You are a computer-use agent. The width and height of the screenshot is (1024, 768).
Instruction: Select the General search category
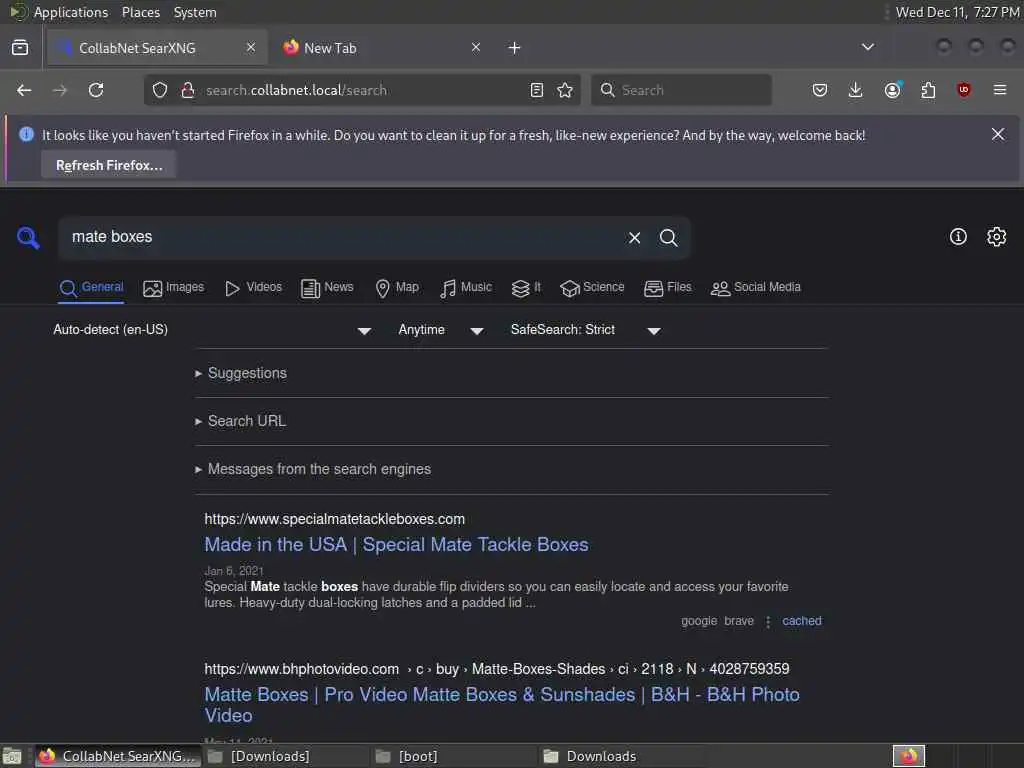[91, 287]
